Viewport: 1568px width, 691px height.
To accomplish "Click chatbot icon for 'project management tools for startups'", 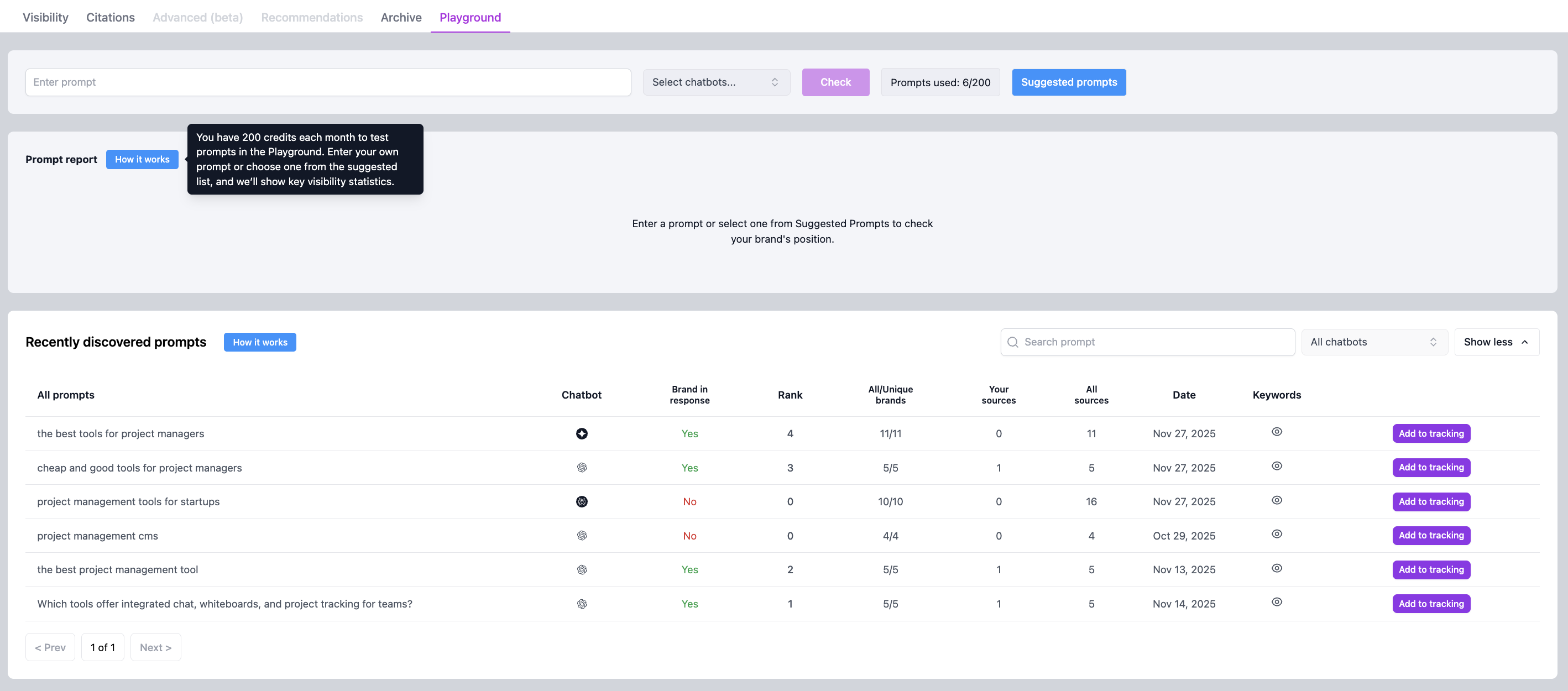I will pyautogui.click(x=581, y=501).
